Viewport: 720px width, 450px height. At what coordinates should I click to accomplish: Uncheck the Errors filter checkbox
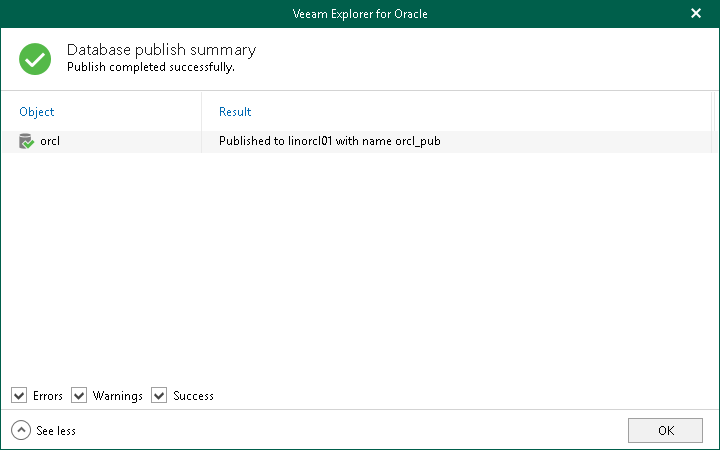[x=19, y=396]
